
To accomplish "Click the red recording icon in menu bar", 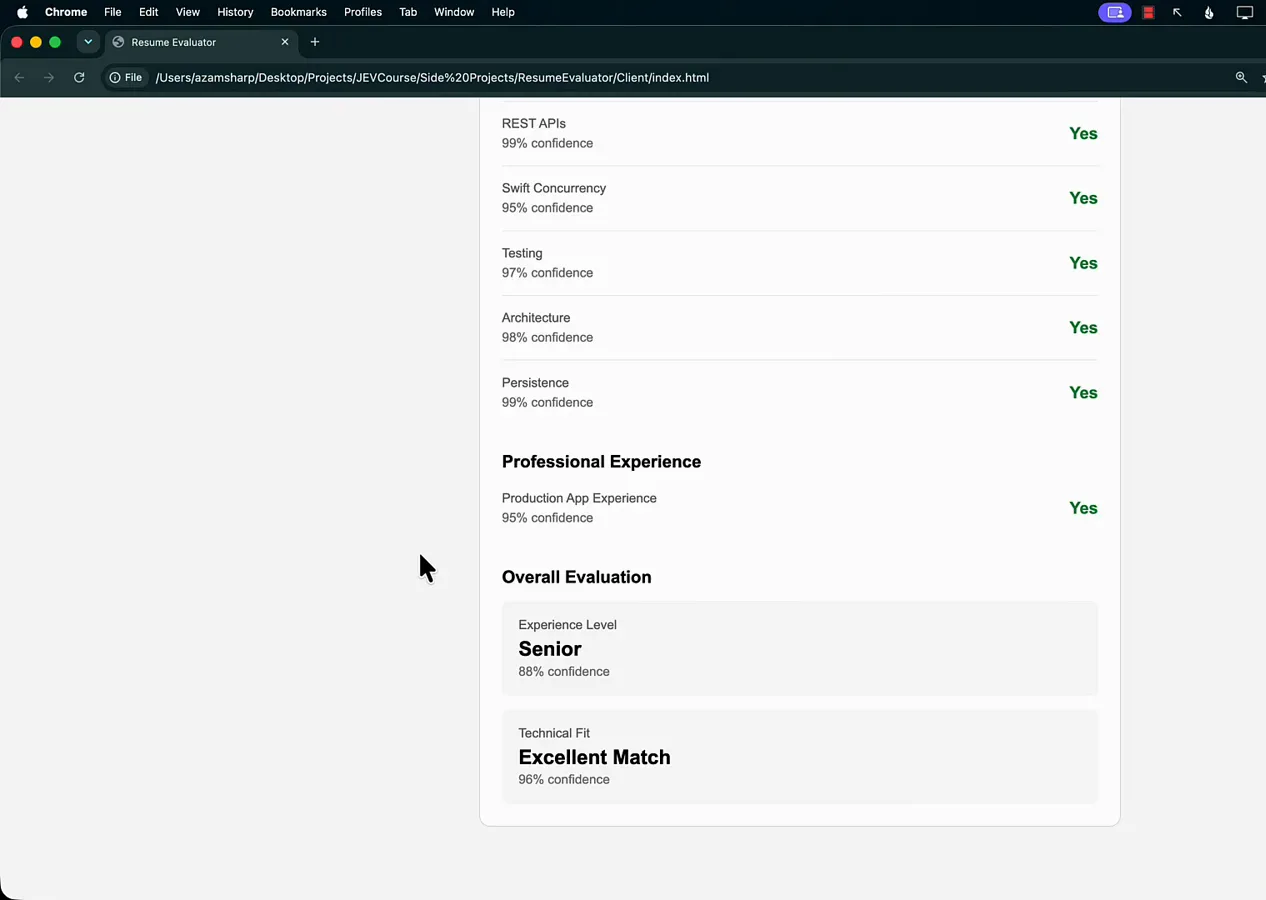I will [x=1149, y=12].
